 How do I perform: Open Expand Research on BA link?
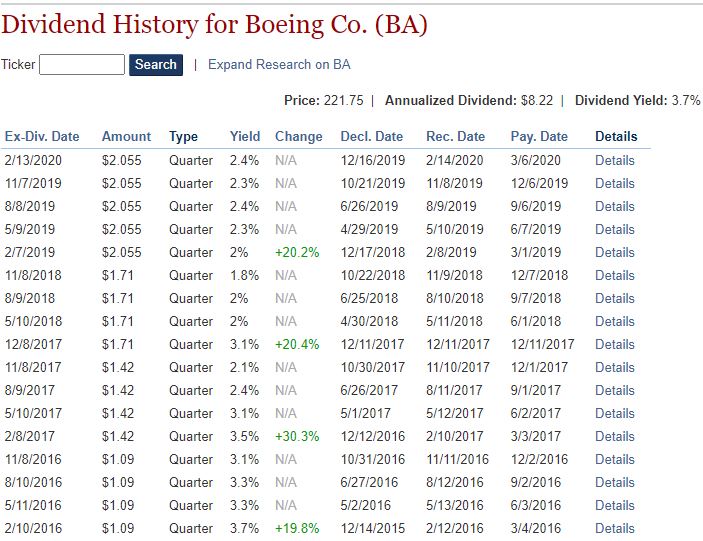[x=279, y=65]
